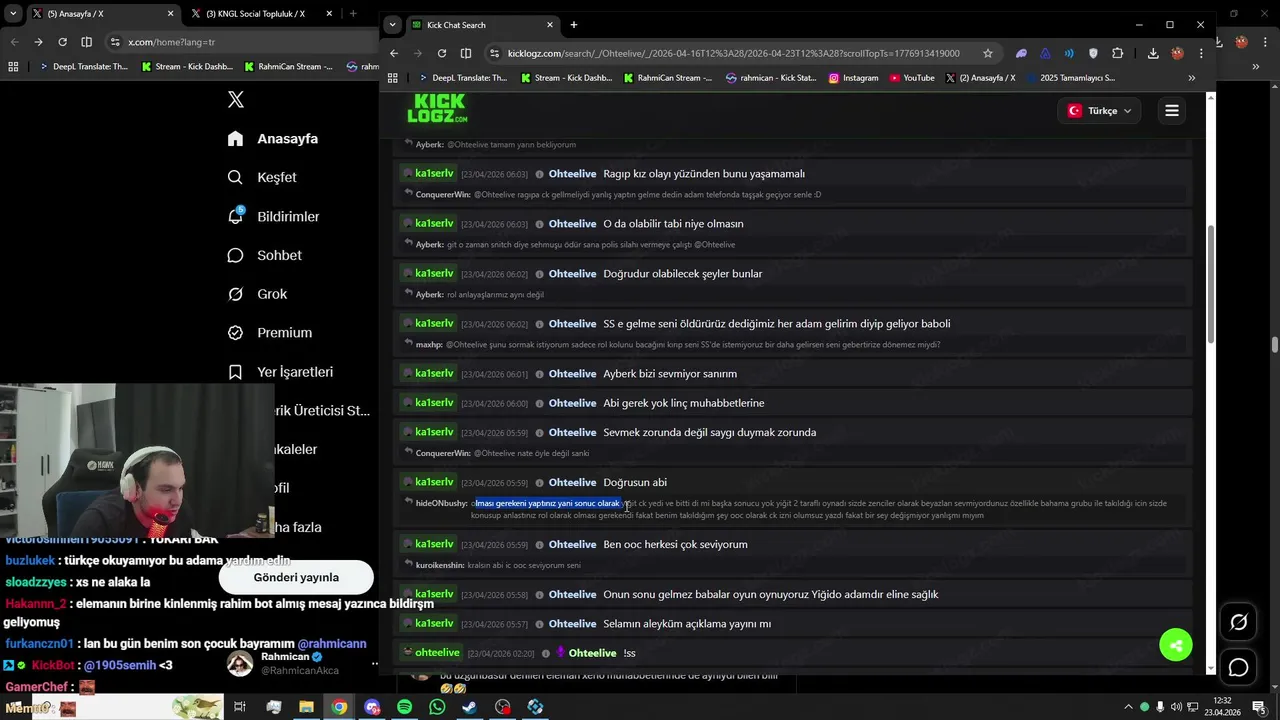Expand the bookmarks overflow chevron in front window
Screen dimensions: 1280x720
1191,78
